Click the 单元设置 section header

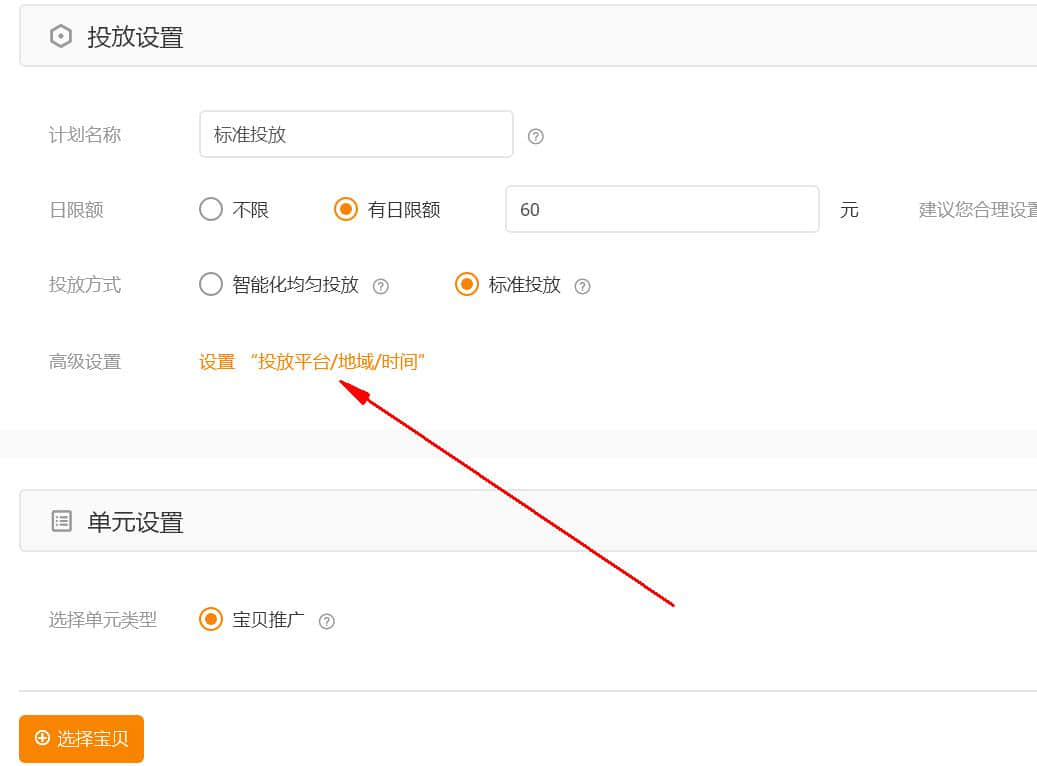[x=135, y=522]
